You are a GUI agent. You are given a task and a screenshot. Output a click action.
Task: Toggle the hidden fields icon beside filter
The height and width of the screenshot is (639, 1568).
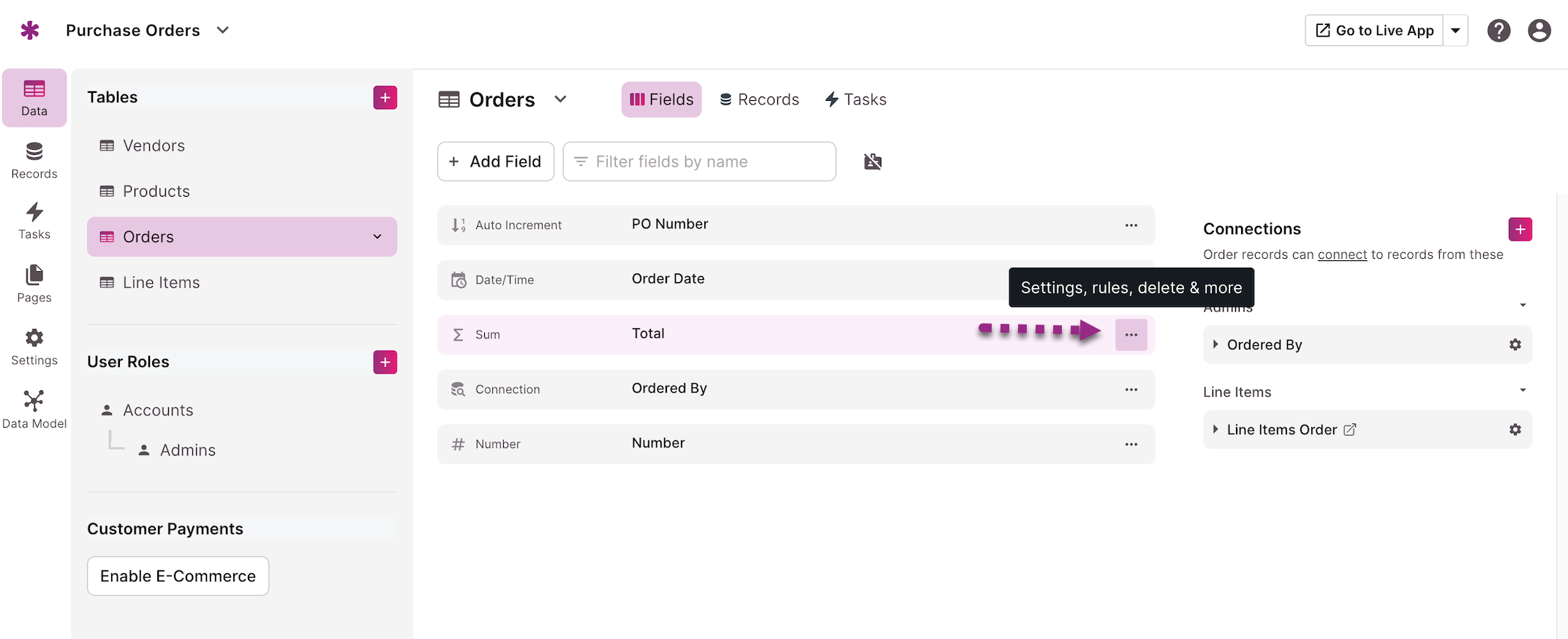coord(873,162)
